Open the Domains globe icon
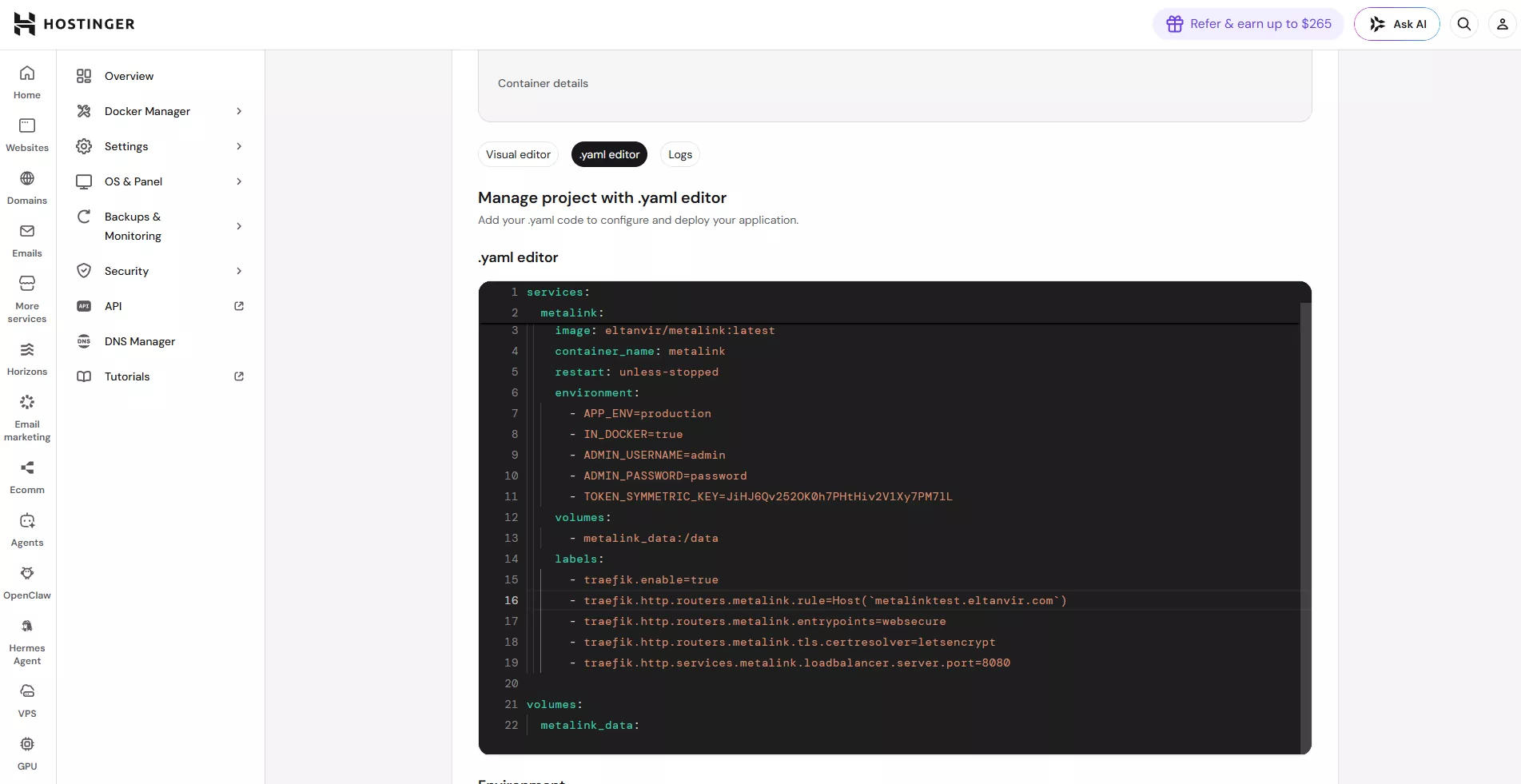The image size is (1521, 784). pos(27,178)
